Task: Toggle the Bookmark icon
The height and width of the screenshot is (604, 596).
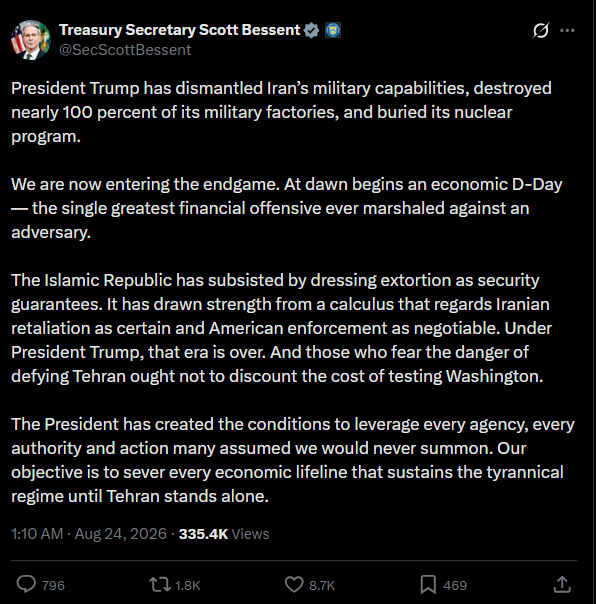Action: pos(428,584)
